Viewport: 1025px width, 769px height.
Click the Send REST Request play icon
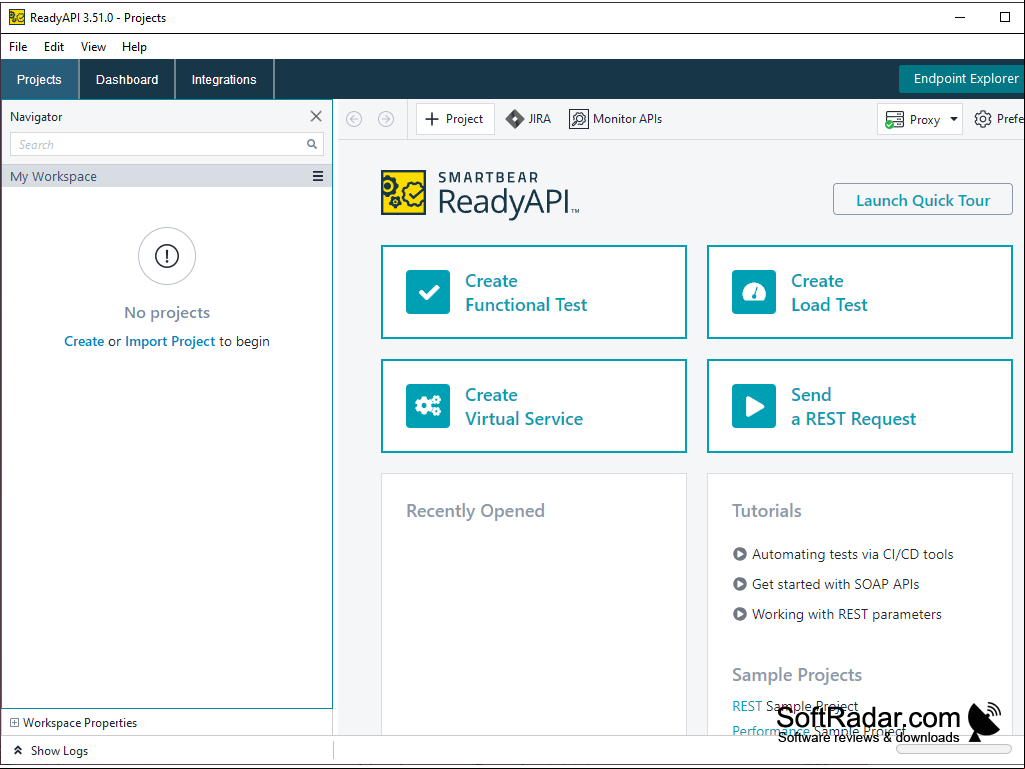coord(754,406)
